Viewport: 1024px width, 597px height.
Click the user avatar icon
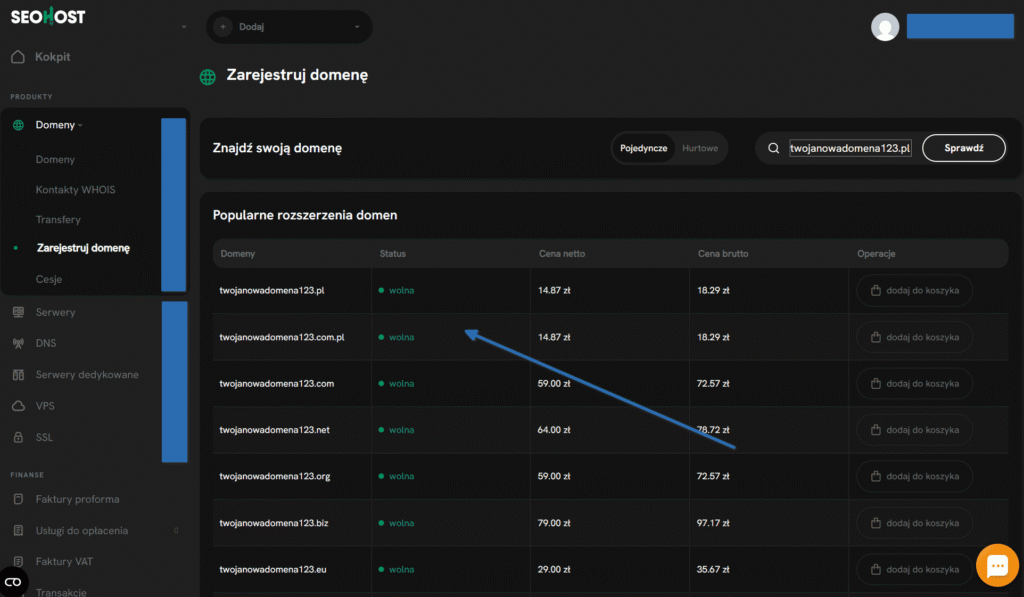tap(885, 27)
